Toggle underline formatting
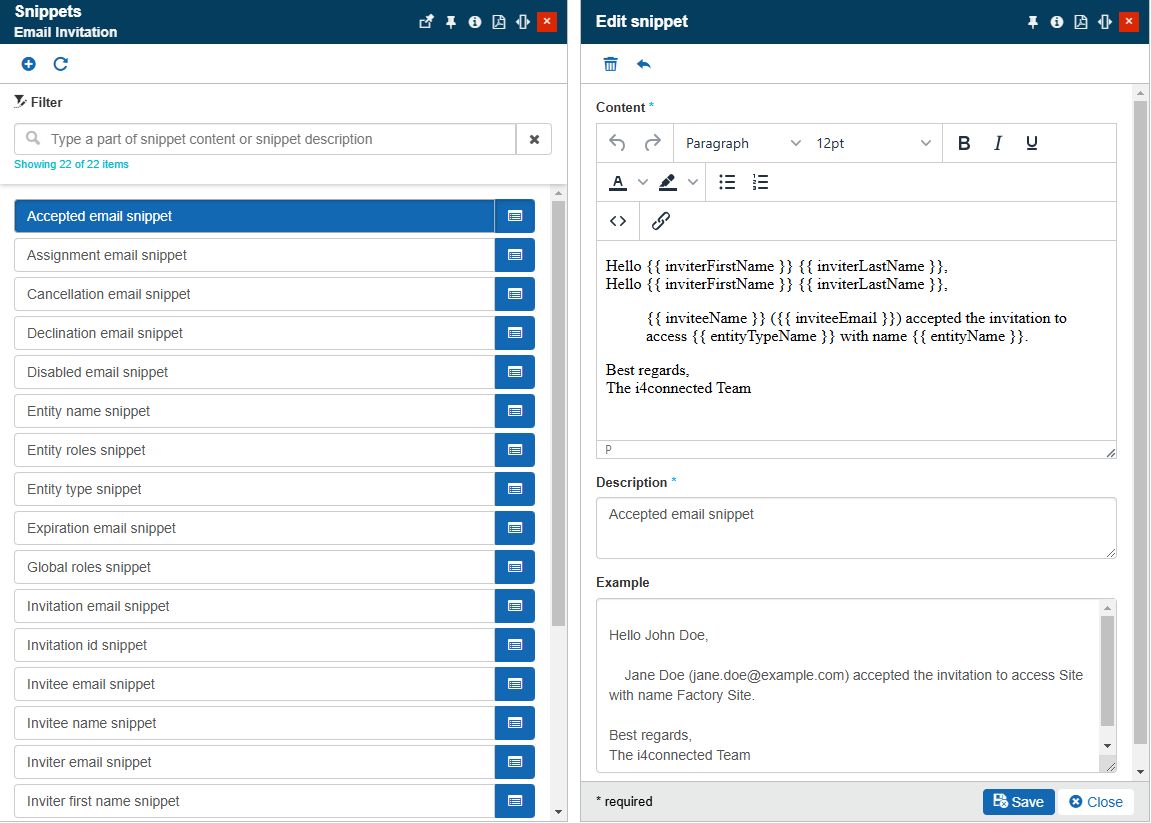1151x823 pixels. coord(1032,143)
